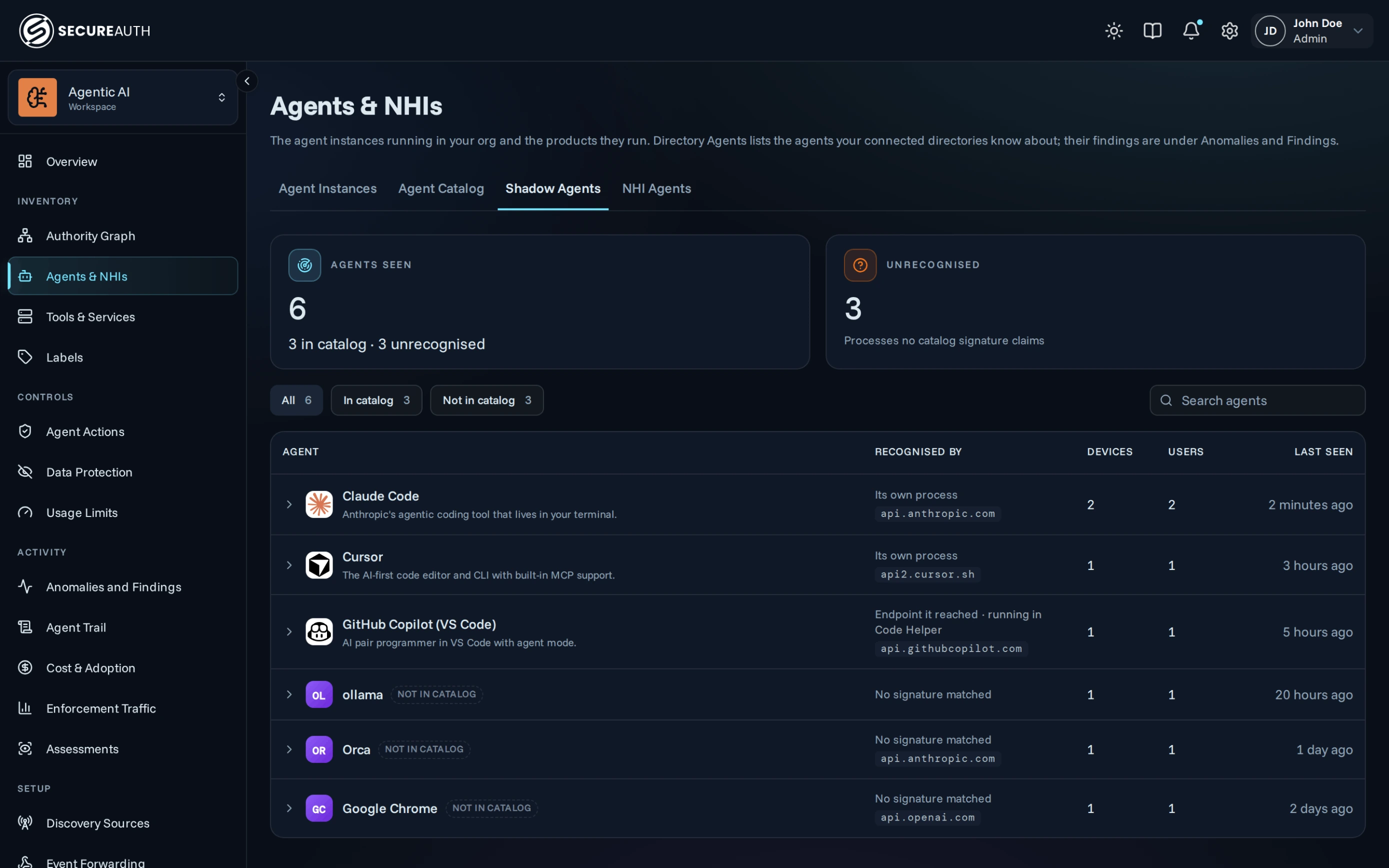The width and height of the screenshot is (1389, 868).
Task: Select the Shadow Agents tab
Action: tap(552, 188)
